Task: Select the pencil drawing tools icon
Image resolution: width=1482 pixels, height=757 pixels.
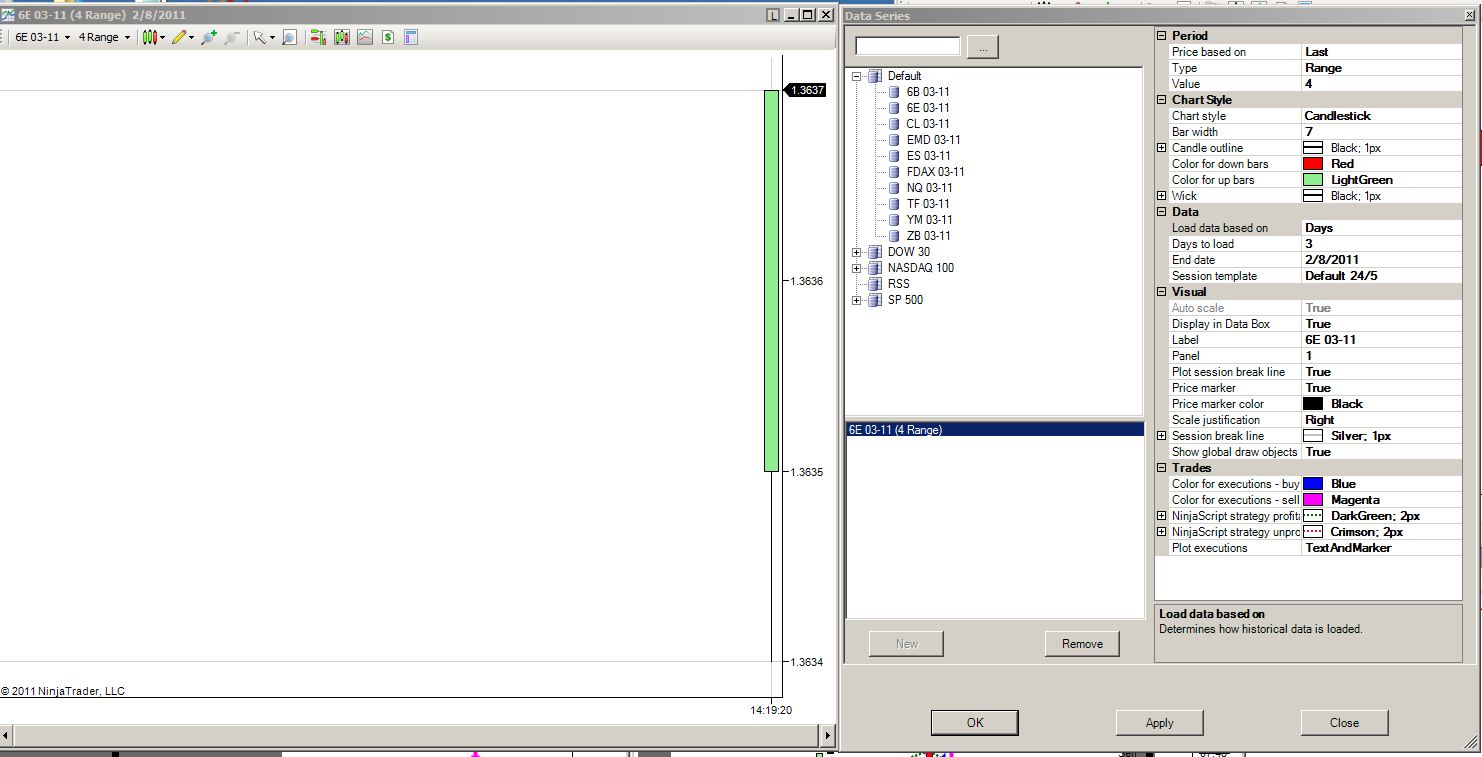Action: coord(178,37)
